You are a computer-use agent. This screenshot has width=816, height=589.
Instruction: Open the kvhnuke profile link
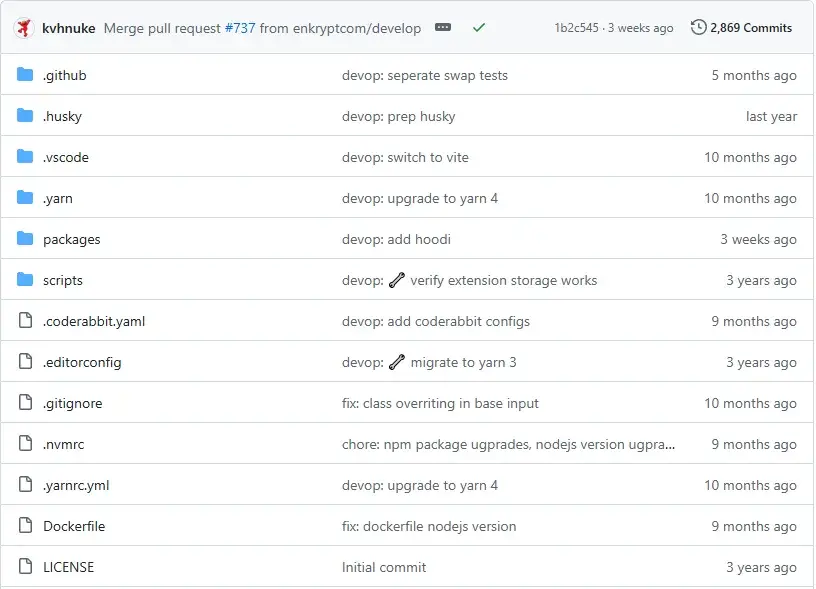[x=69, y=28]
